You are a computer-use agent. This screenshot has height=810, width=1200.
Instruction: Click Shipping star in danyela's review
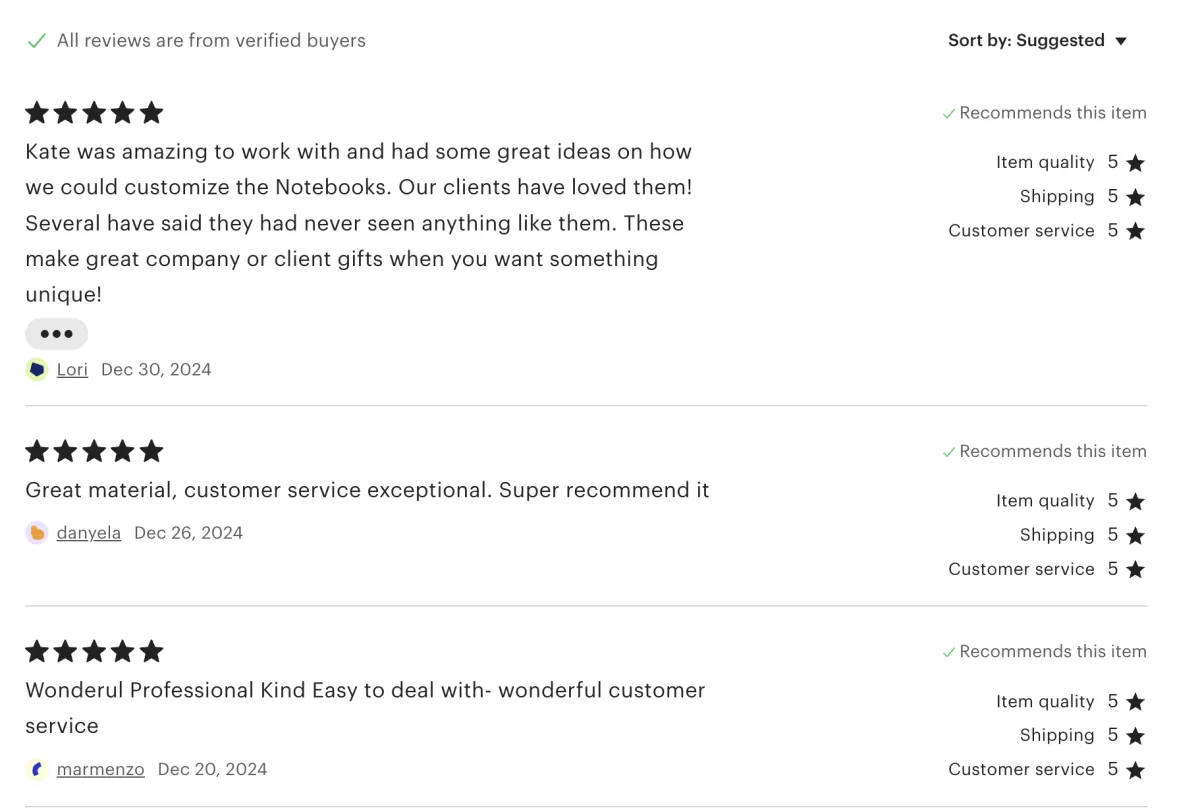click(1135, 536)
